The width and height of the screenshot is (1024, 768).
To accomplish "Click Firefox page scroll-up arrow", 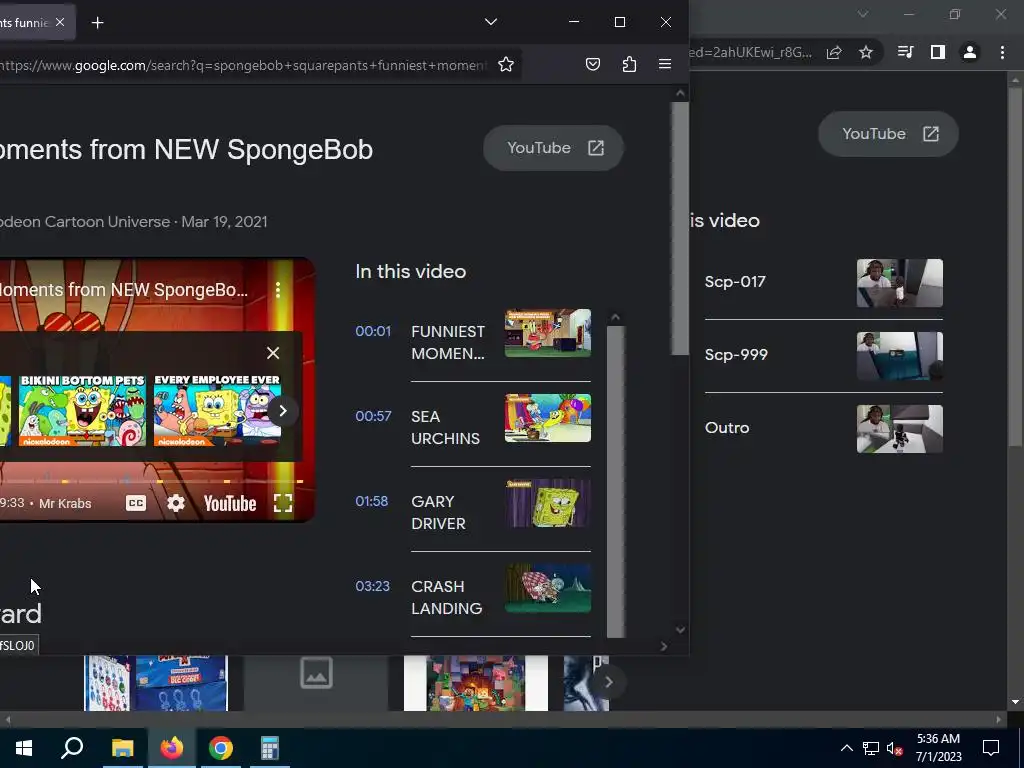I will coord(680,93).
